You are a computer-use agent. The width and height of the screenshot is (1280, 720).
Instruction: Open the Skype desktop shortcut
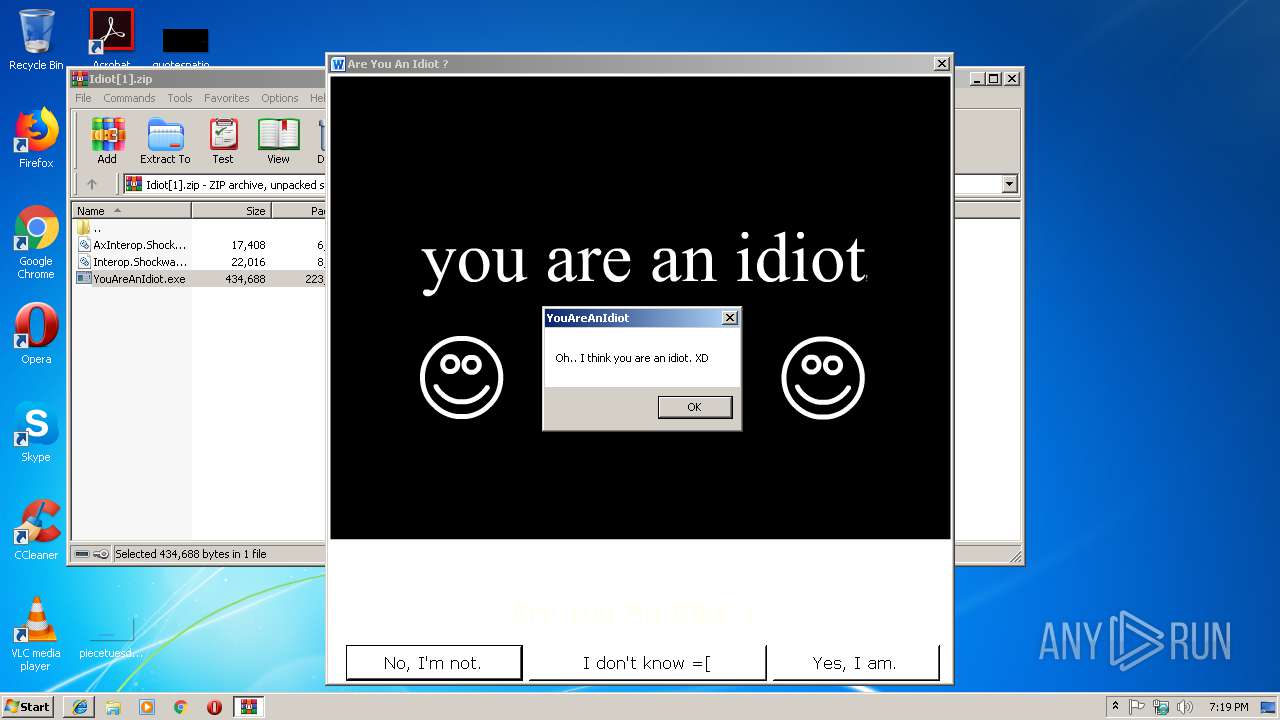click(x=36, y=432)
